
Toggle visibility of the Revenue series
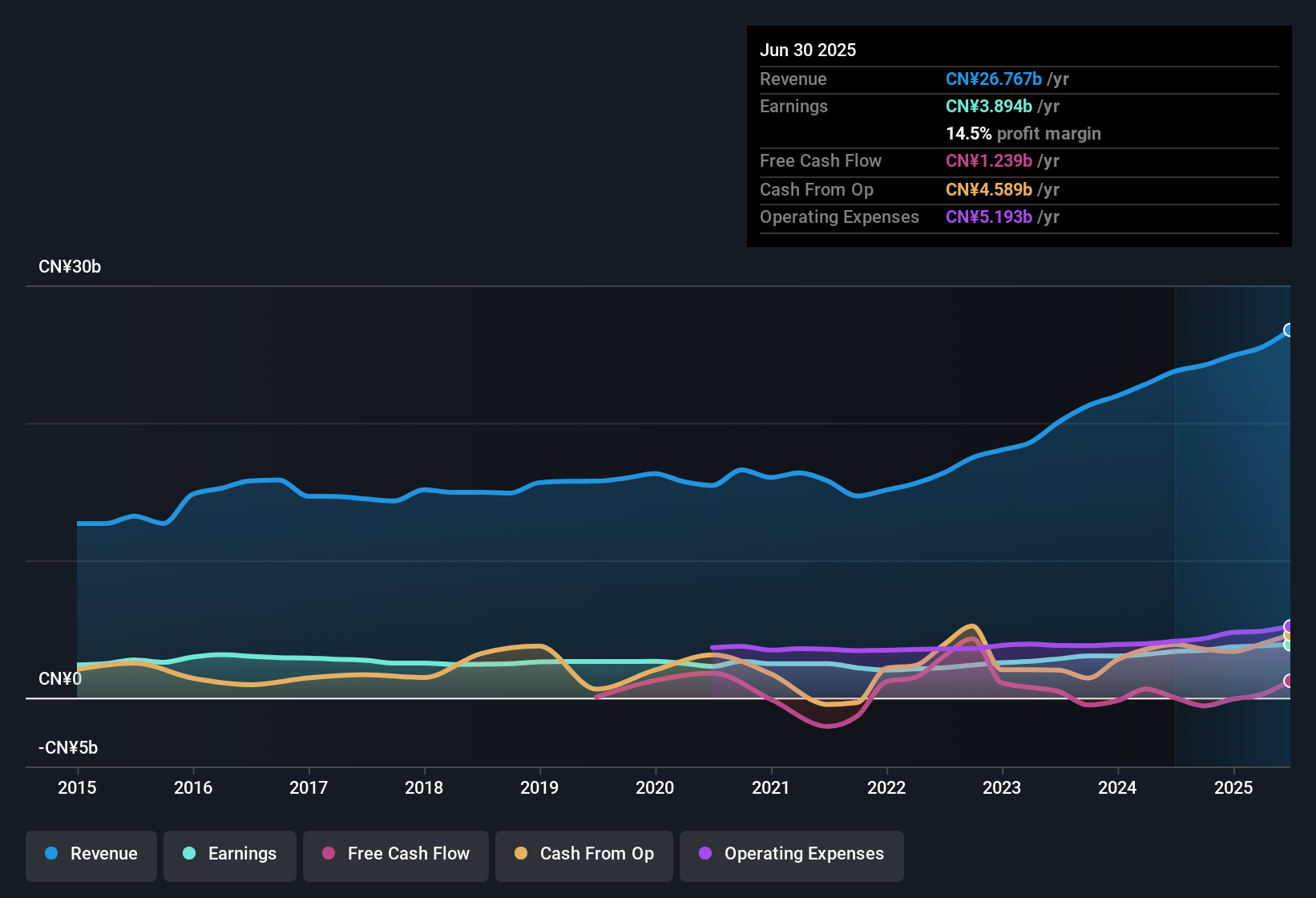point(91,855)
